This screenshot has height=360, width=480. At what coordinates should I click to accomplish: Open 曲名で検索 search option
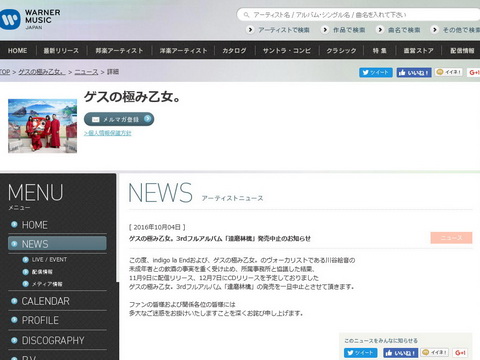[x=404, y=30]
